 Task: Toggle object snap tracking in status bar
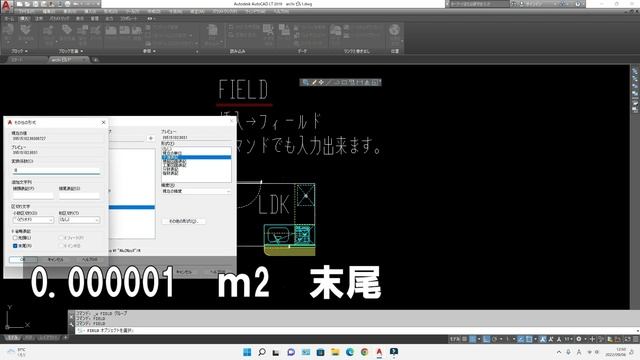(521, 339)
